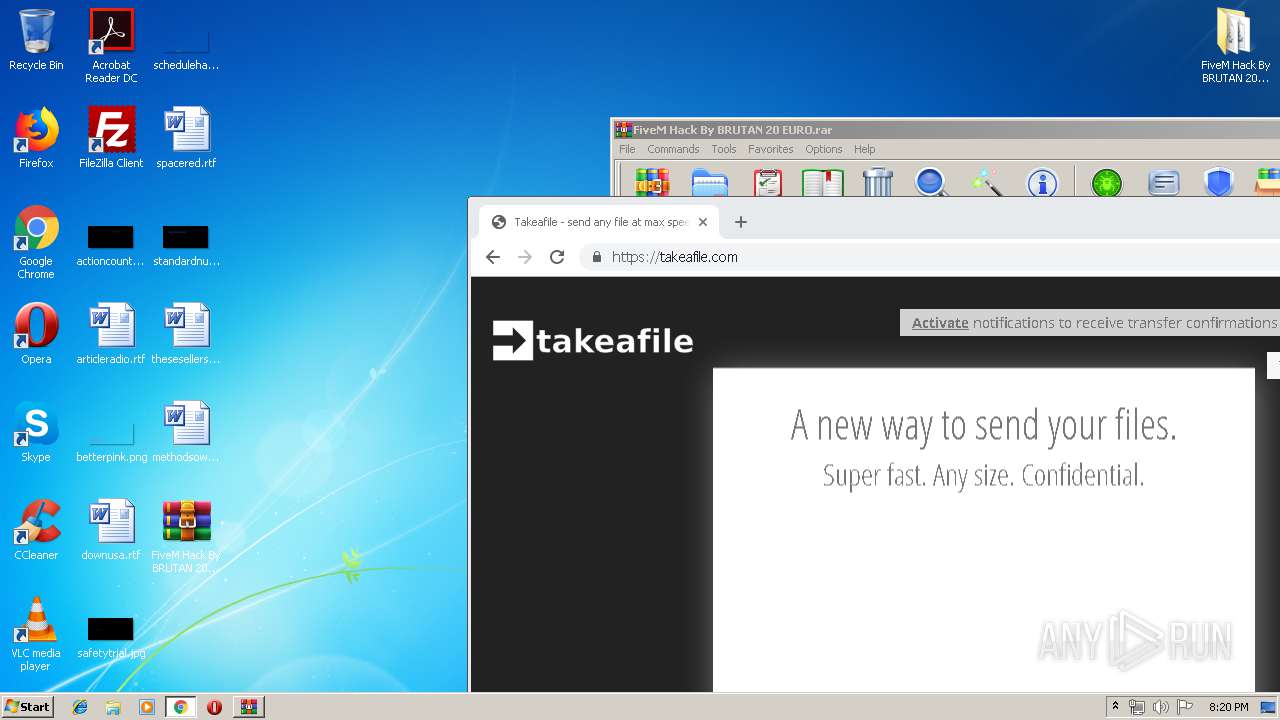
Task: Click WinRAR Info icon
Action: coord(1042,183)
